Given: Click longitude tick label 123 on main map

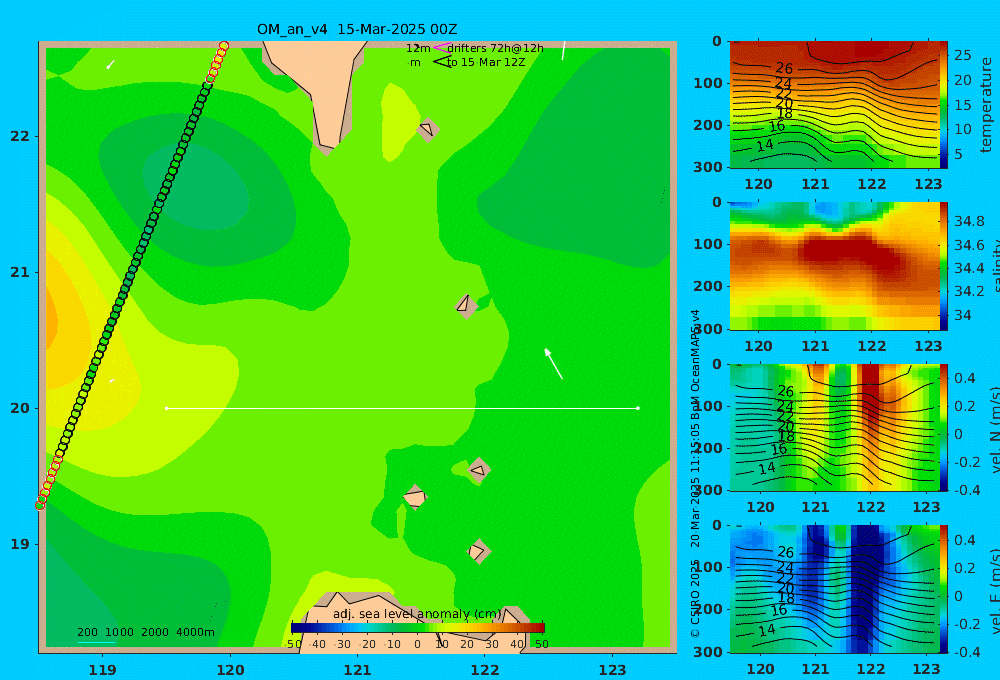Looking at the screenshot, I should point(612,670).
